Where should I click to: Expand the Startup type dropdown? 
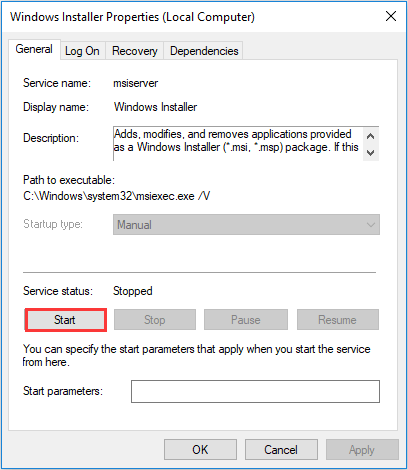(x=246, y=225)
